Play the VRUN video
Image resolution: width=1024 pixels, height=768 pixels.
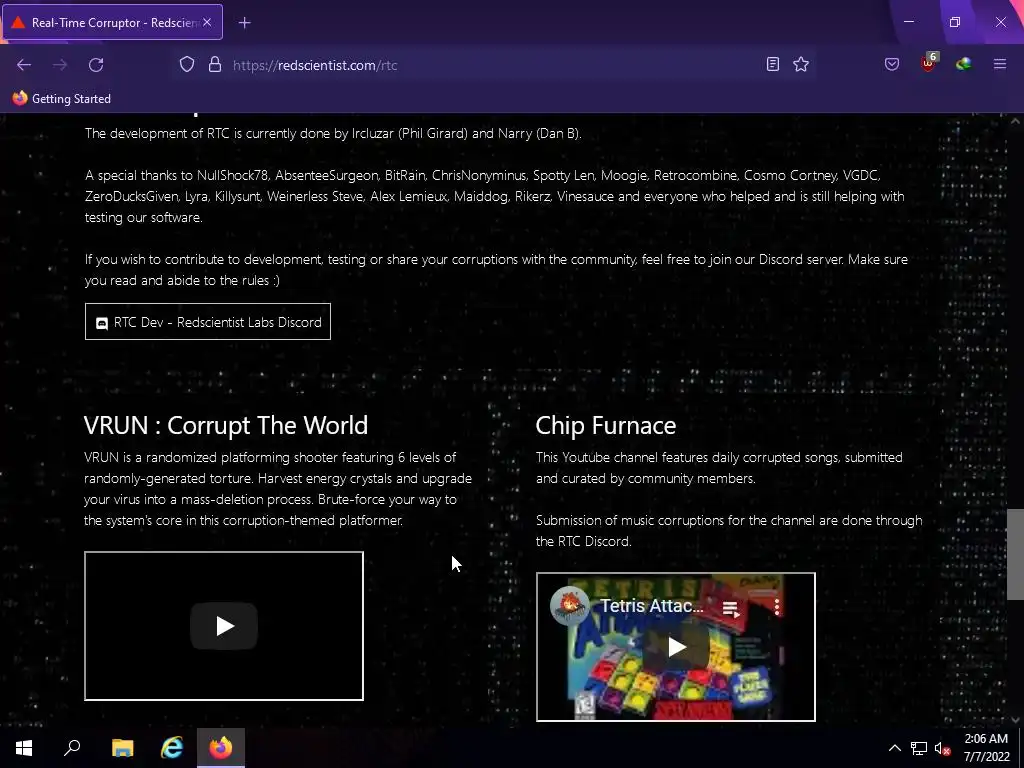pos(224,626)
